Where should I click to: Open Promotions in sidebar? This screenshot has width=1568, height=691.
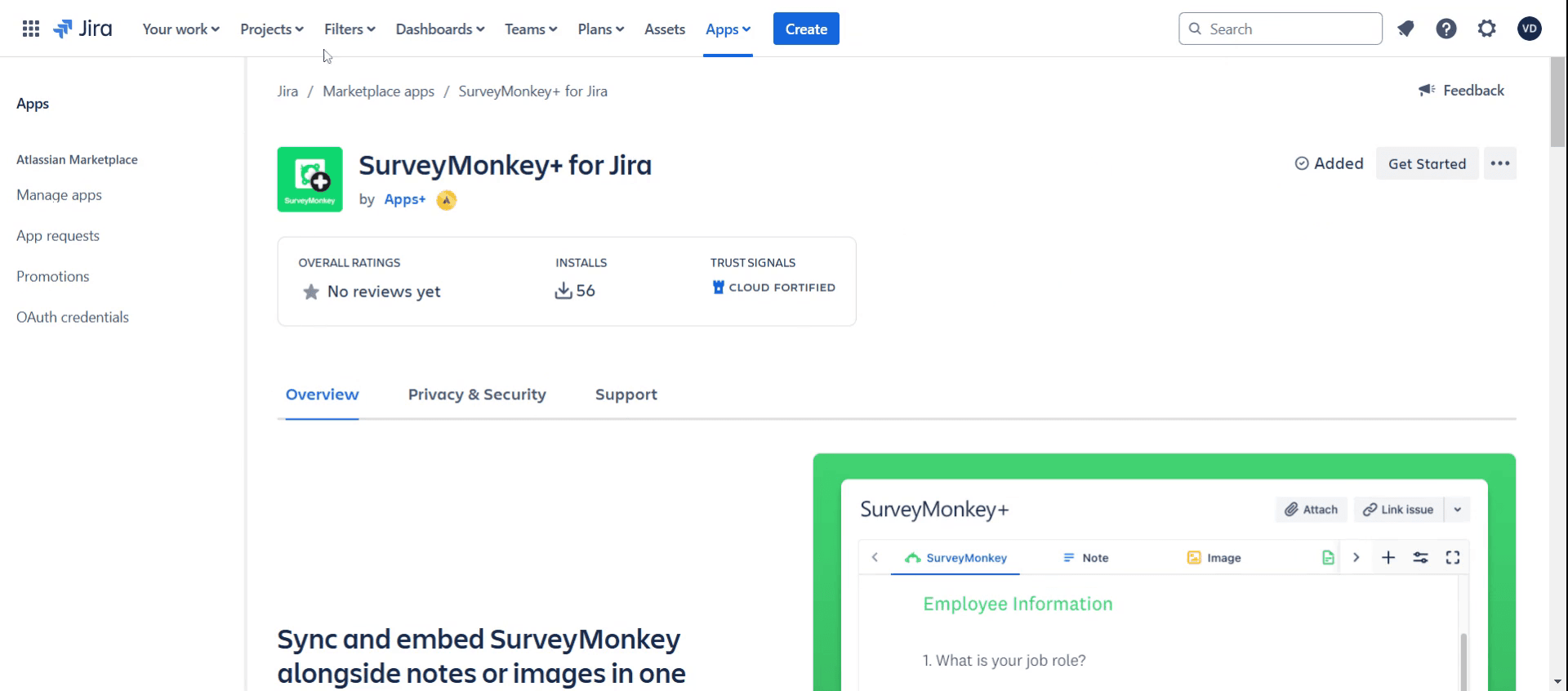53,277
